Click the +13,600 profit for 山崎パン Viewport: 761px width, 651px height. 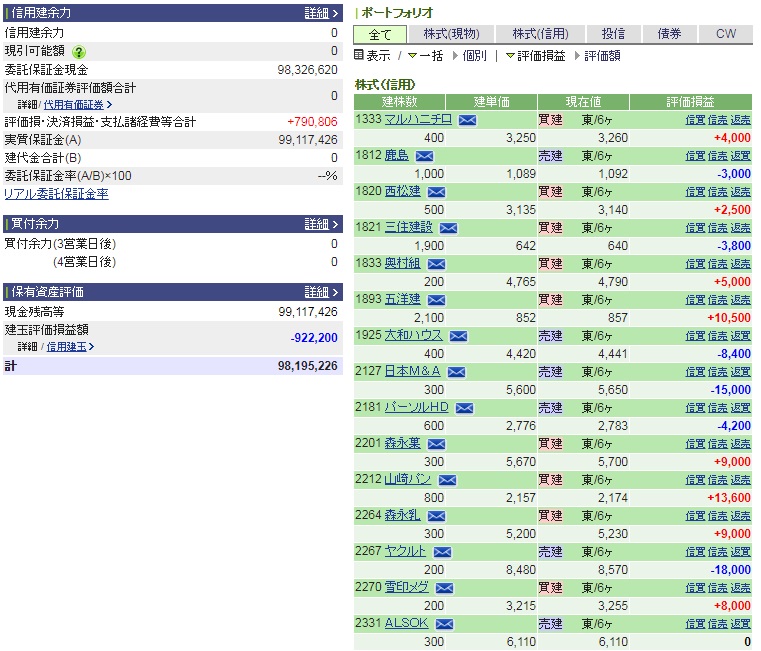[x=729, y=498]
